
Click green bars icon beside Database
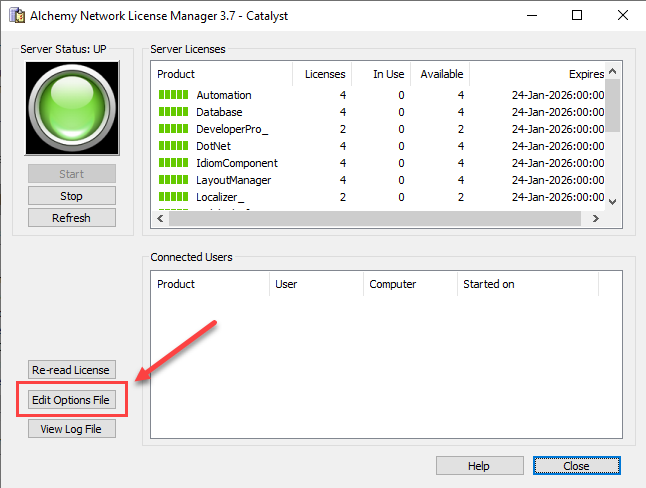(x=173, y=112)
